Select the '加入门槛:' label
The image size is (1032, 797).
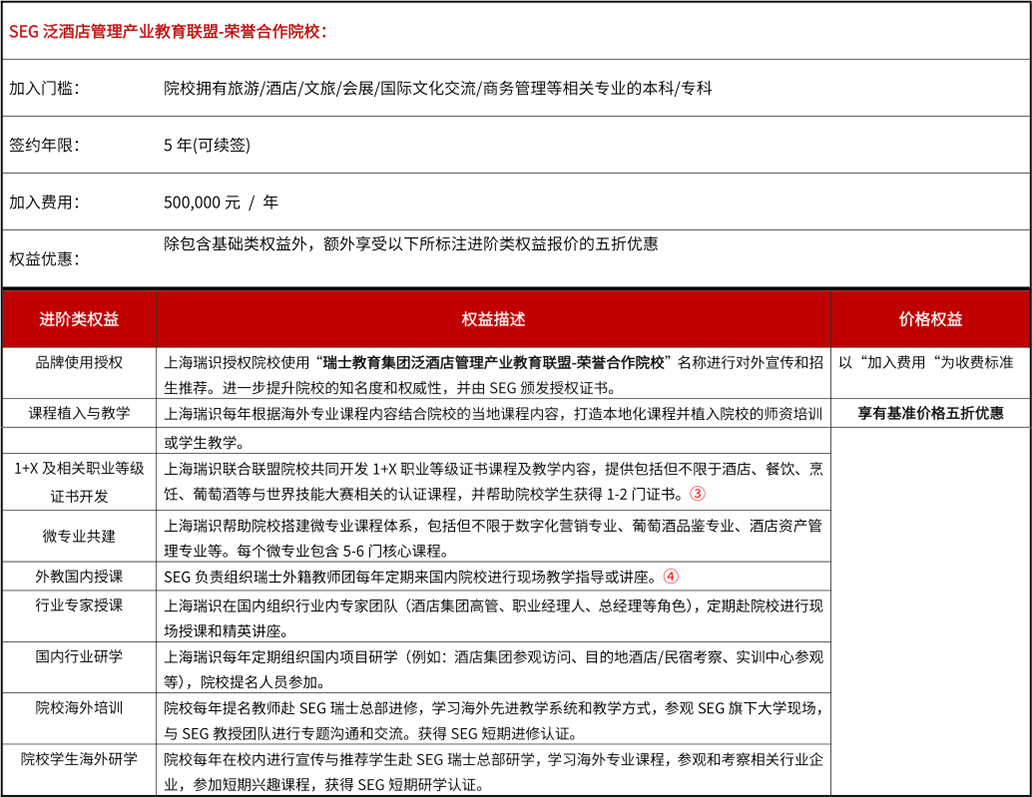44,88
